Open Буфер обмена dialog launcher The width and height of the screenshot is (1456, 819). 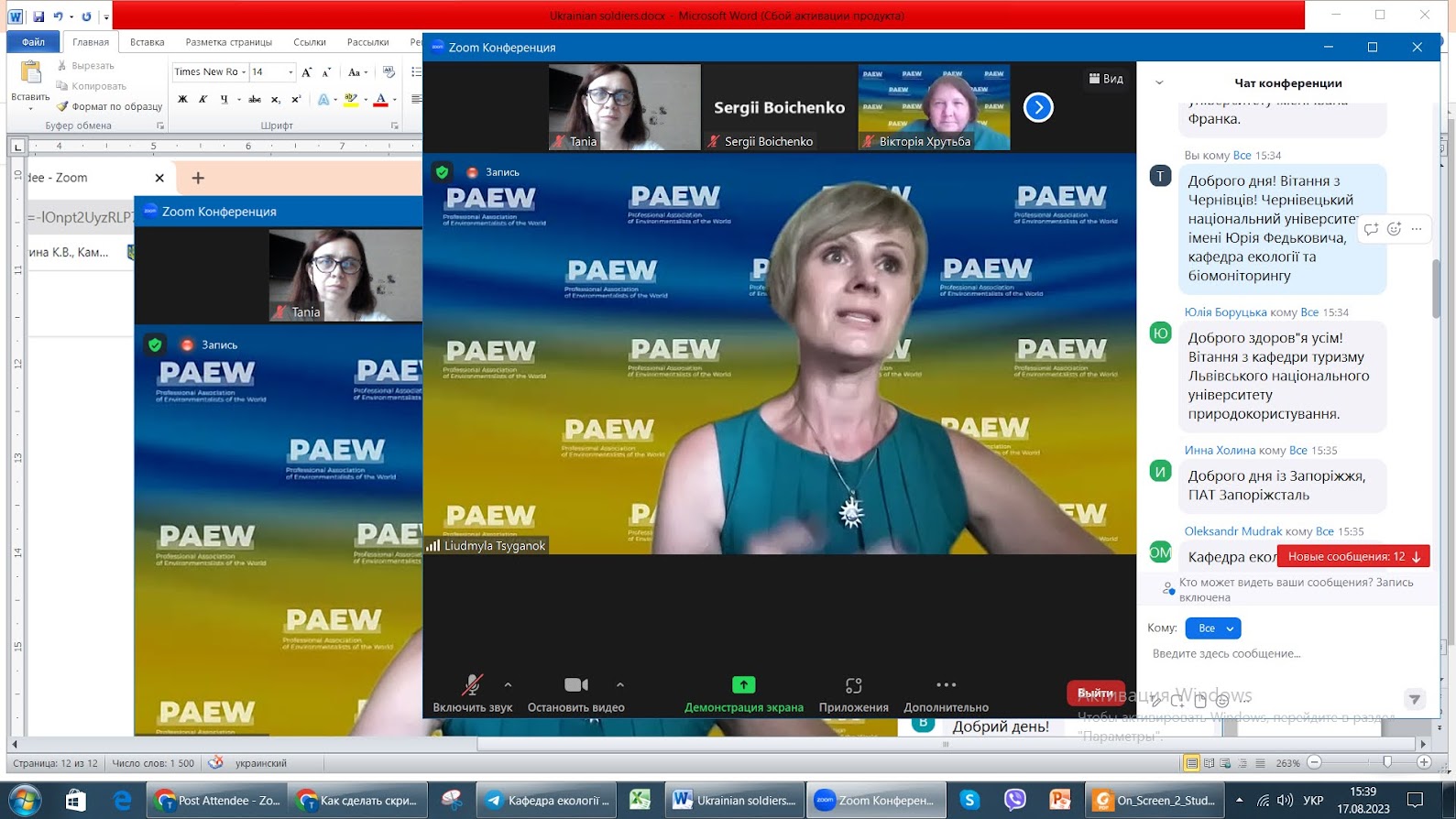160,126
